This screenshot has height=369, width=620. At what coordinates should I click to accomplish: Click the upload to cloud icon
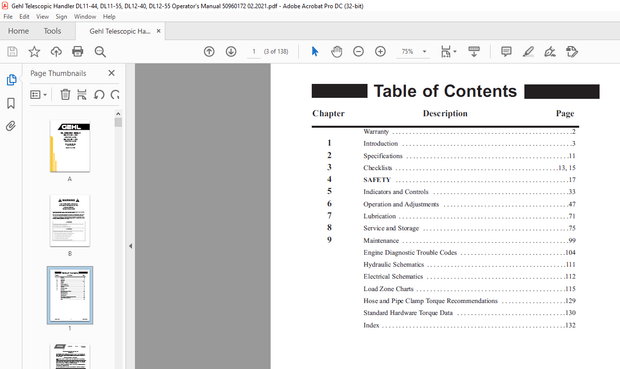point(56,51)
